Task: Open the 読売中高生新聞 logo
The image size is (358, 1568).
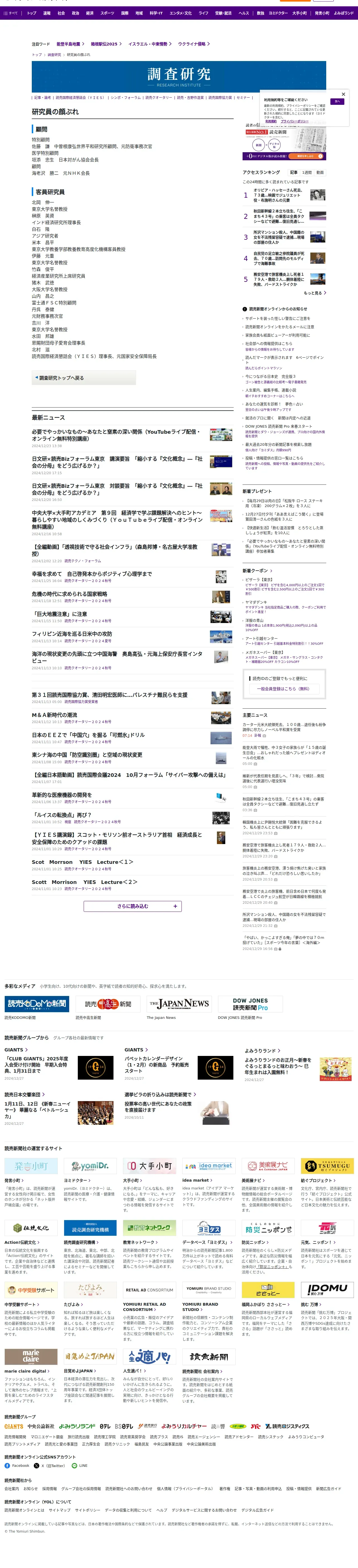Action: [x=108, y=1004]
